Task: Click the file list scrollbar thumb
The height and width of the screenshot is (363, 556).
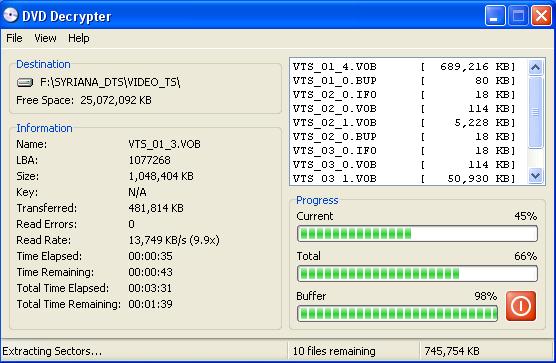Action: [x=535, y=112]
